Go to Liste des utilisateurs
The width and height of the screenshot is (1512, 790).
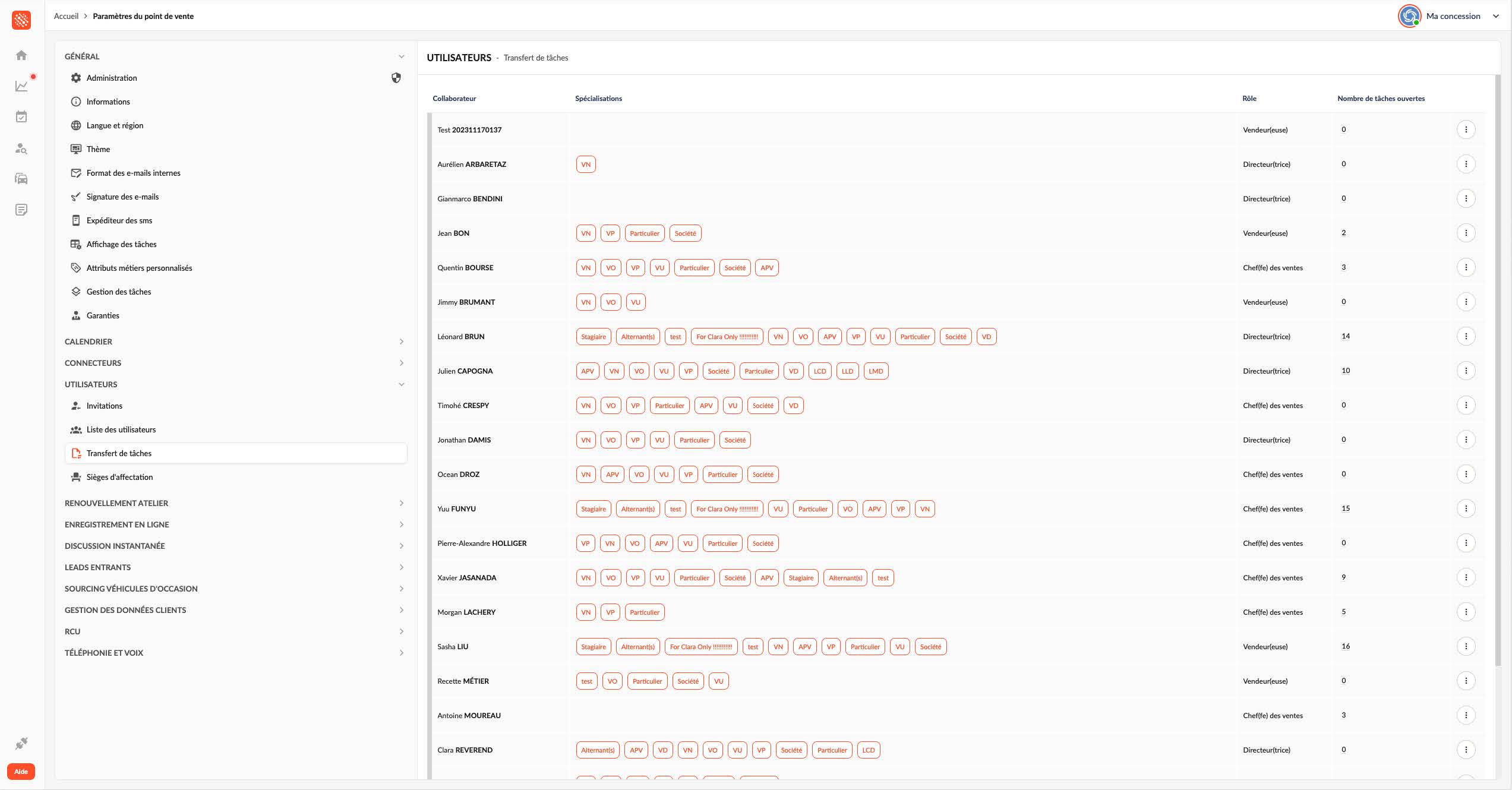point(235,429)
